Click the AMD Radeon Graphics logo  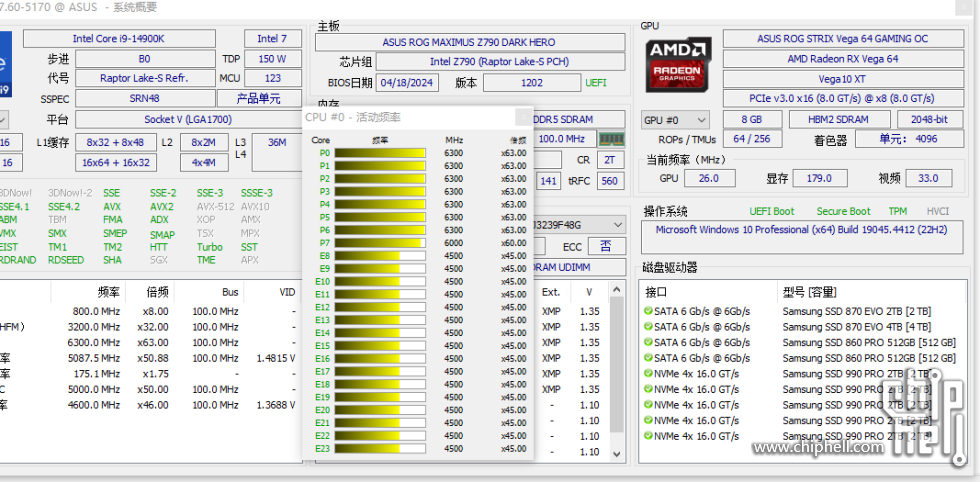coord(679,64)
